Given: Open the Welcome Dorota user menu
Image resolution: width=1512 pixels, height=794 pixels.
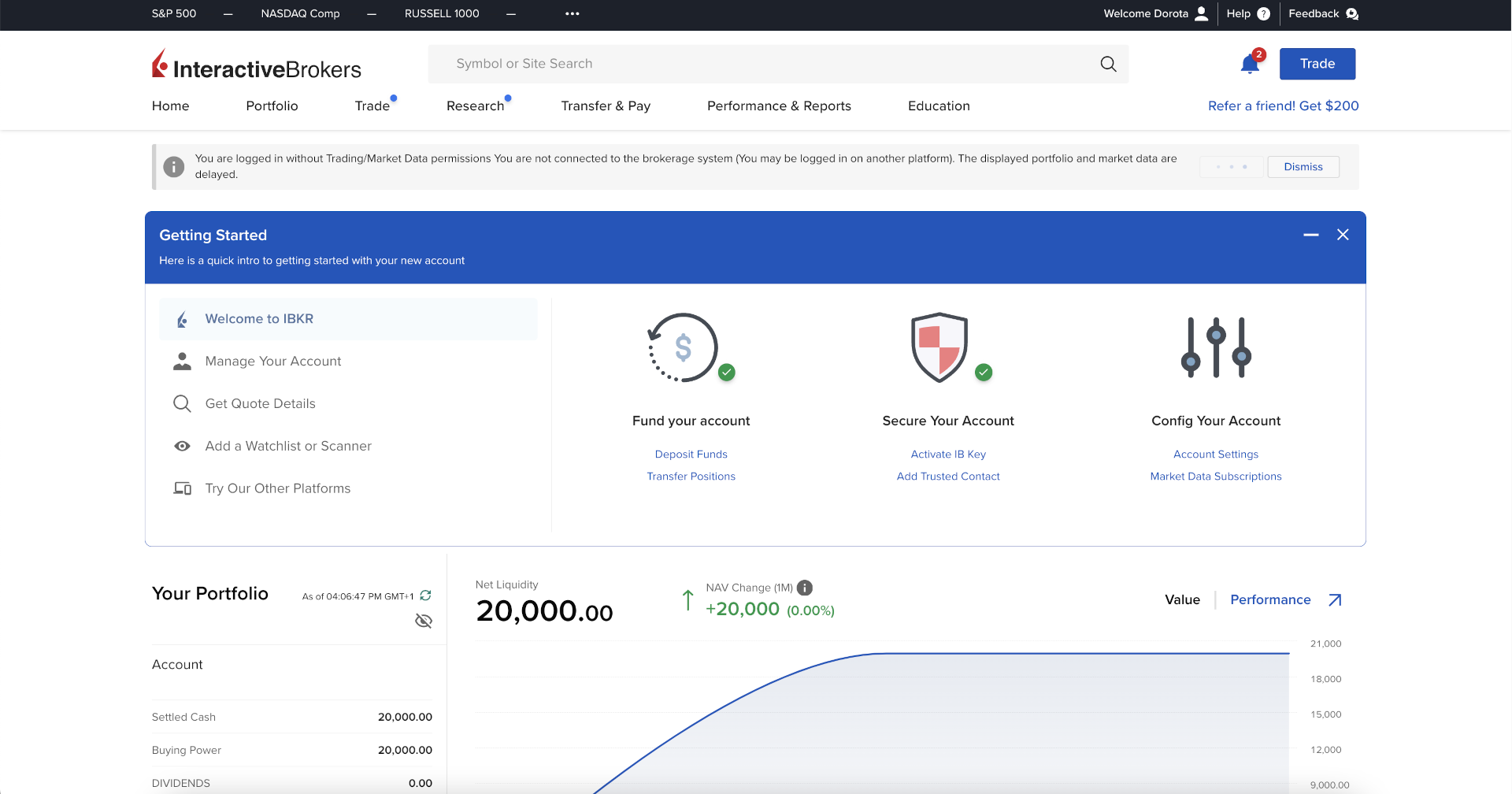Looking at the screenshot, I should [x=1155, y=13].
